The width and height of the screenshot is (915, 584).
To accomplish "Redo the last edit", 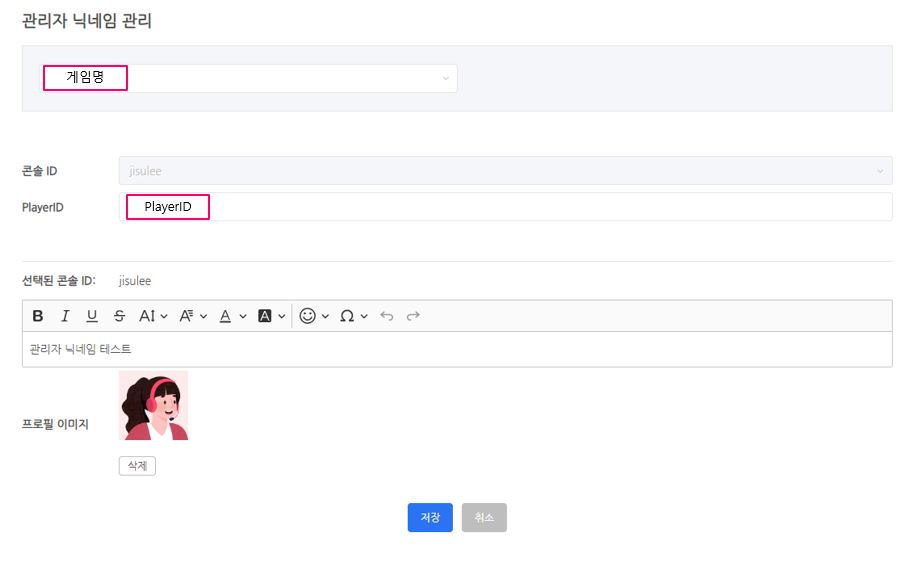I will (413, 316).
